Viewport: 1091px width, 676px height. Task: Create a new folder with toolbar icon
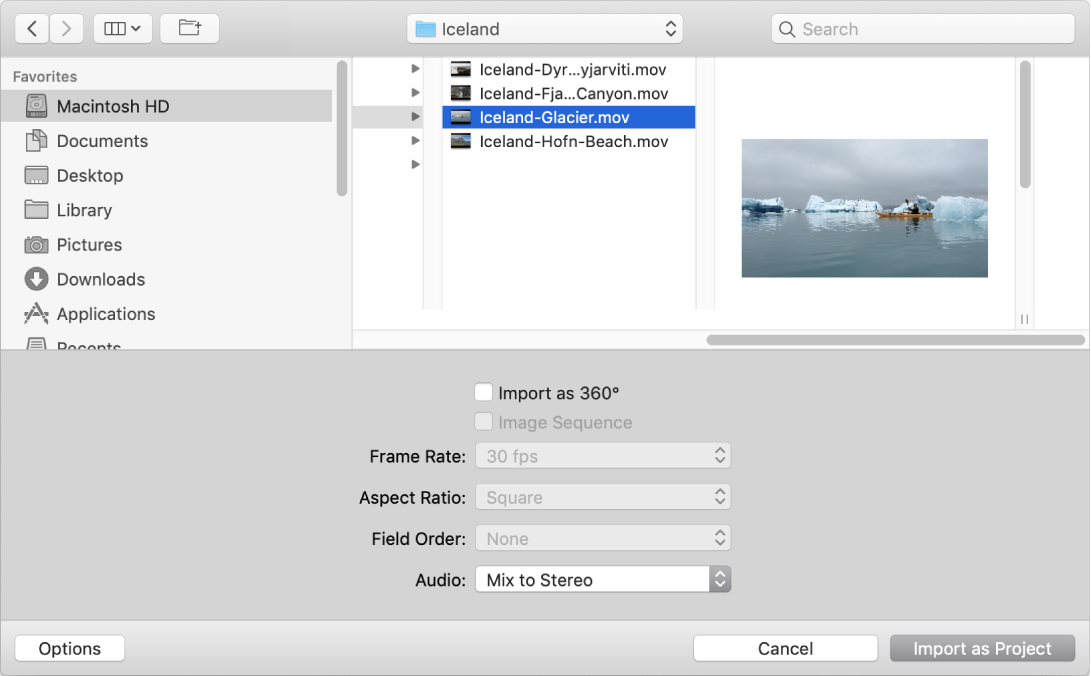[x=189, y=29]
